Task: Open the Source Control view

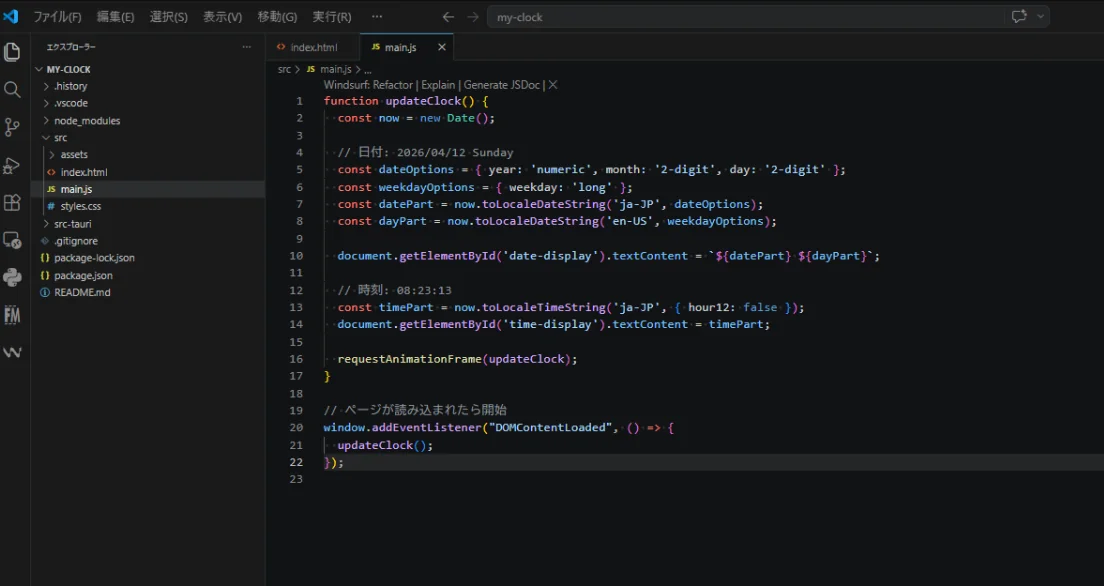Action: point(12,127)
